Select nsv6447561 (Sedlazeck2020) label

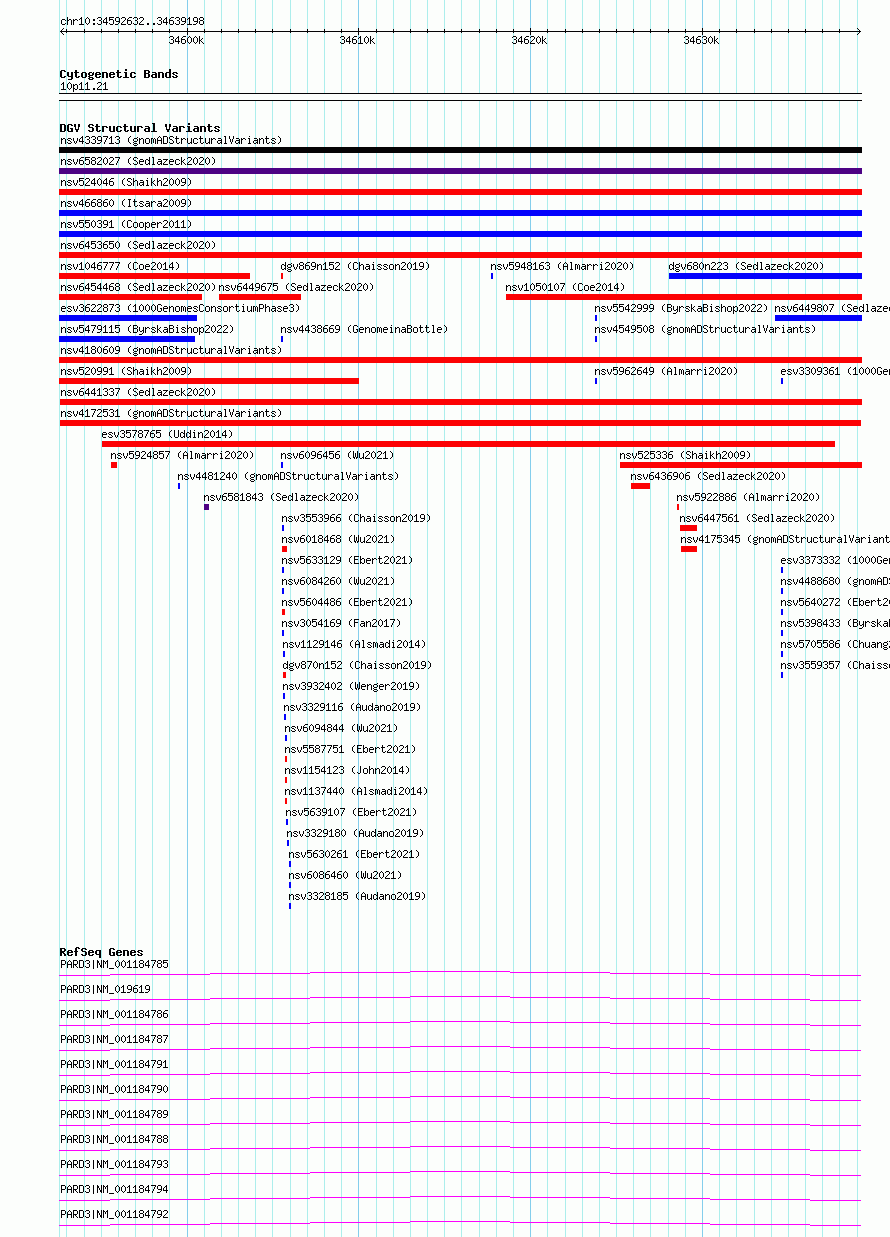[757, 518]
